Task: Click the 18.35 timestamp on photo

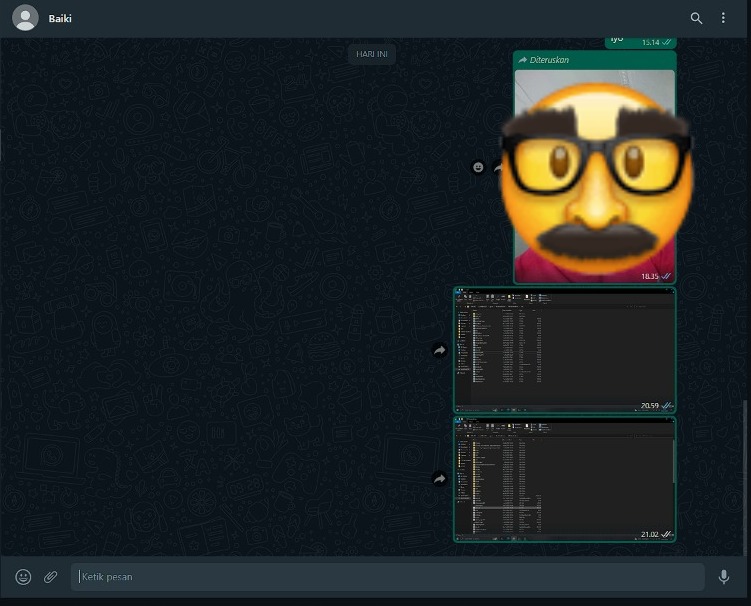Action: (x=649, y=276)
